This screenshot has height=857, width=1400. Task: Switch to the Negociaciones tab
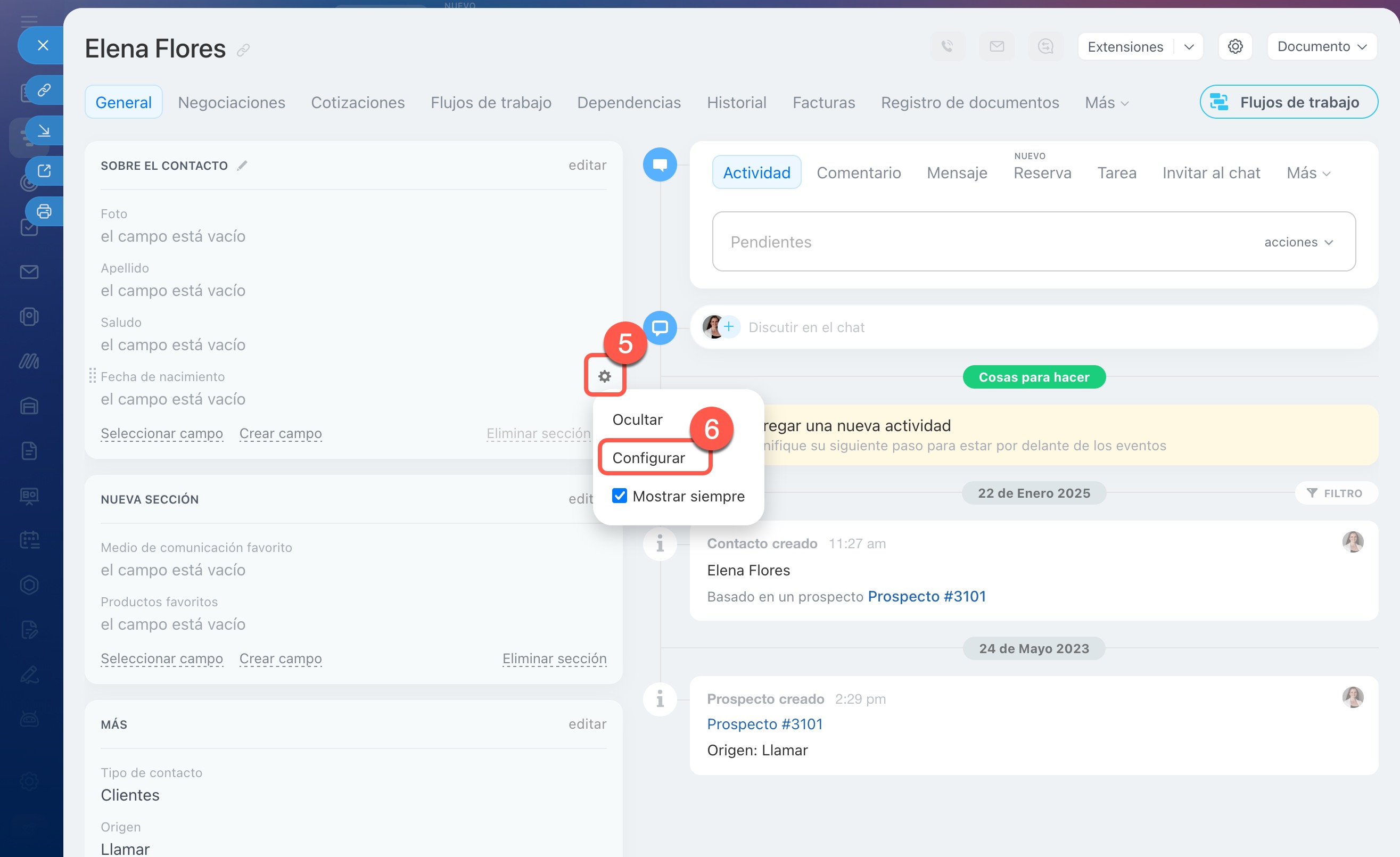tap(231, 103)
